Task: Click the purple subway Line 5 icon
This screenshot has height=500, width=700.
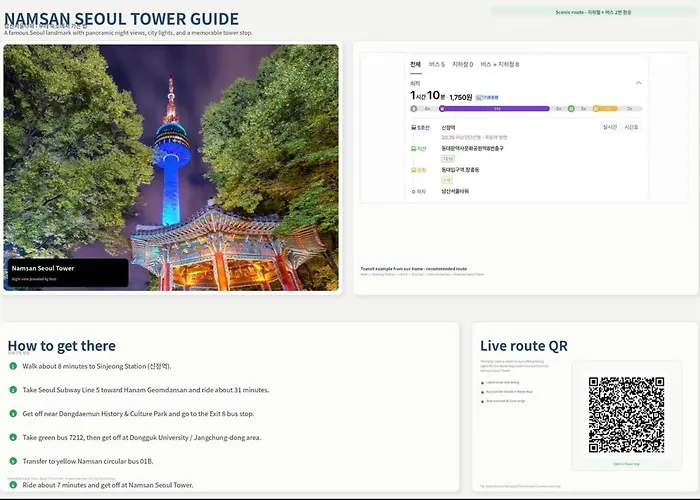Action: [x=413, y=128]
